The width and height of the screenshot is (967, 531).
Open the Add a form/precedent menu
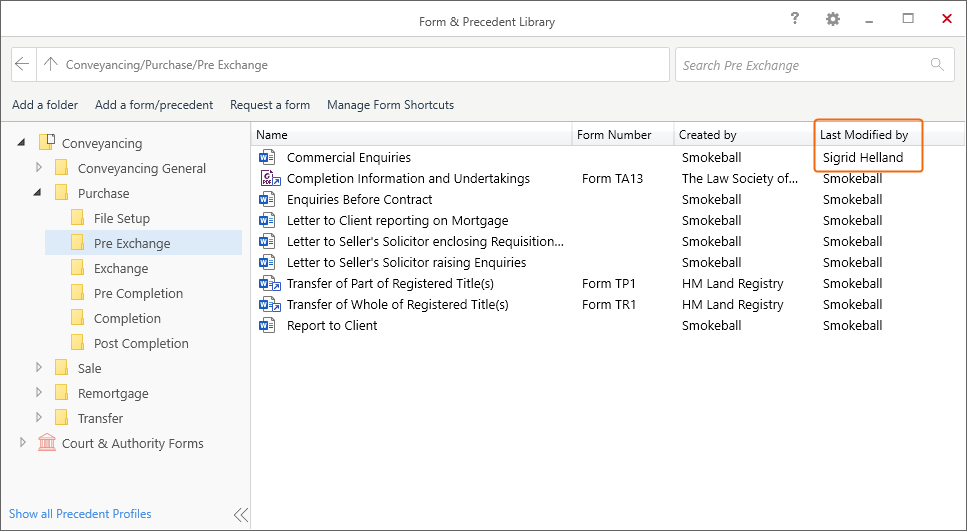(x=154, y=105)
